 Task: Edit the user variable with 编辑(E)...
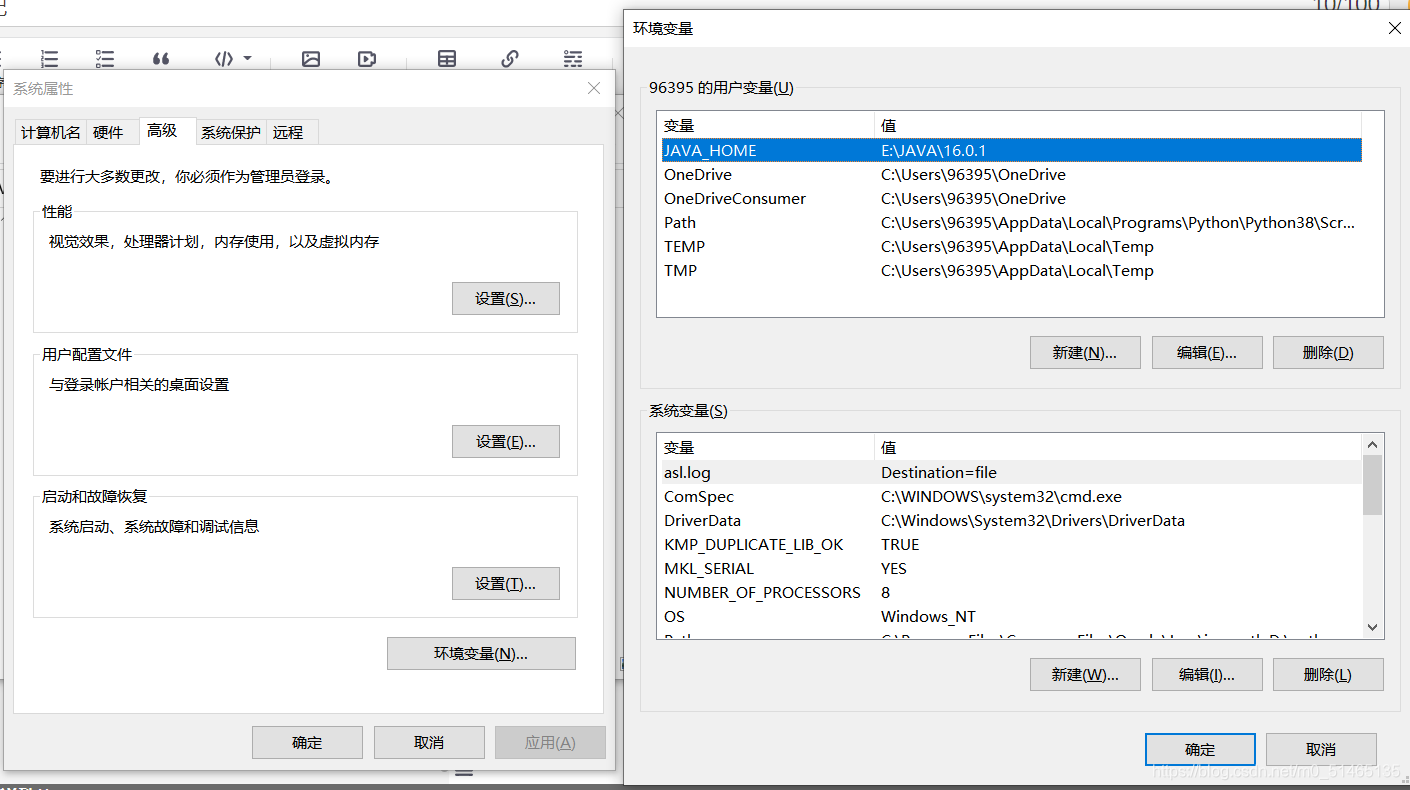tap(1207, 353)
